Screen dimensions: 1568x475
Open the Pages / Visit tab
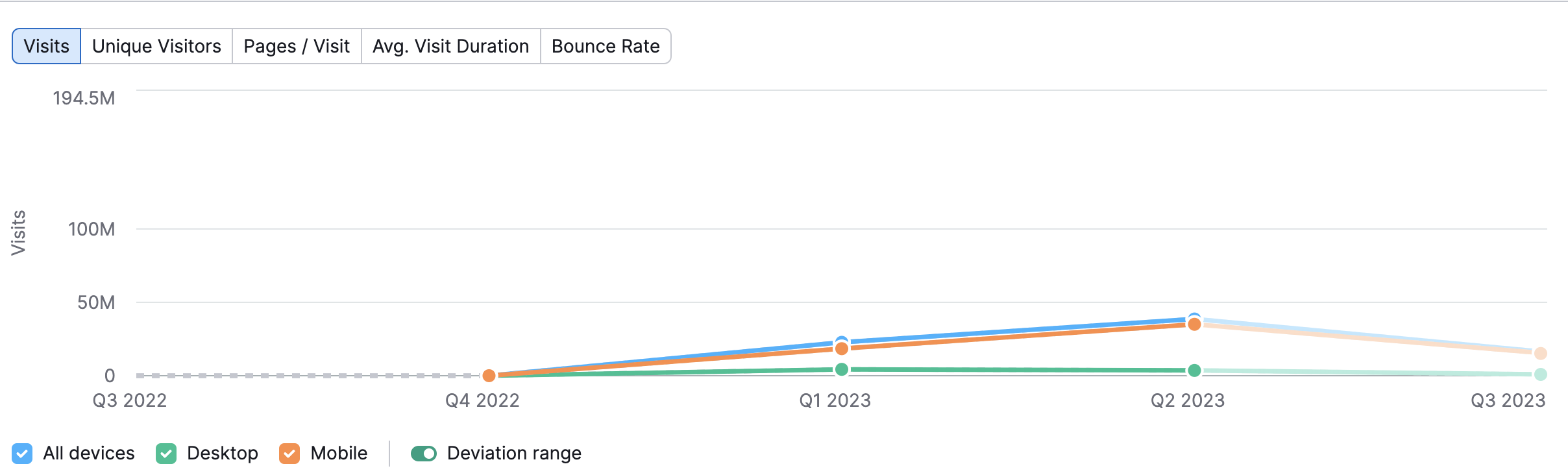click(297, 46)
